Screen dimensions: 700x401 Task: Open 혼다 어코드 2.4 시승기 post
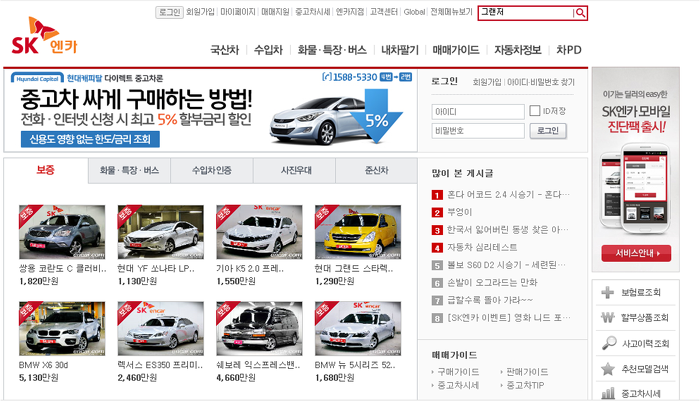pyautogui.click(x=508, y=195)
